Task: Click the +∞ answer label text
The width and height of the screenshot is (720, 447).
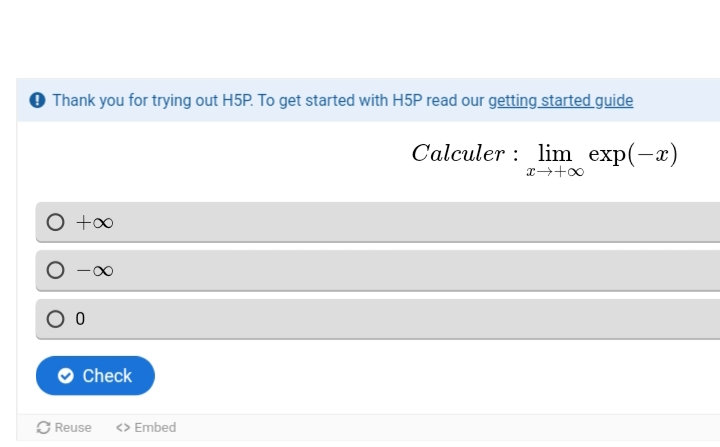Action: pos(95,222)
